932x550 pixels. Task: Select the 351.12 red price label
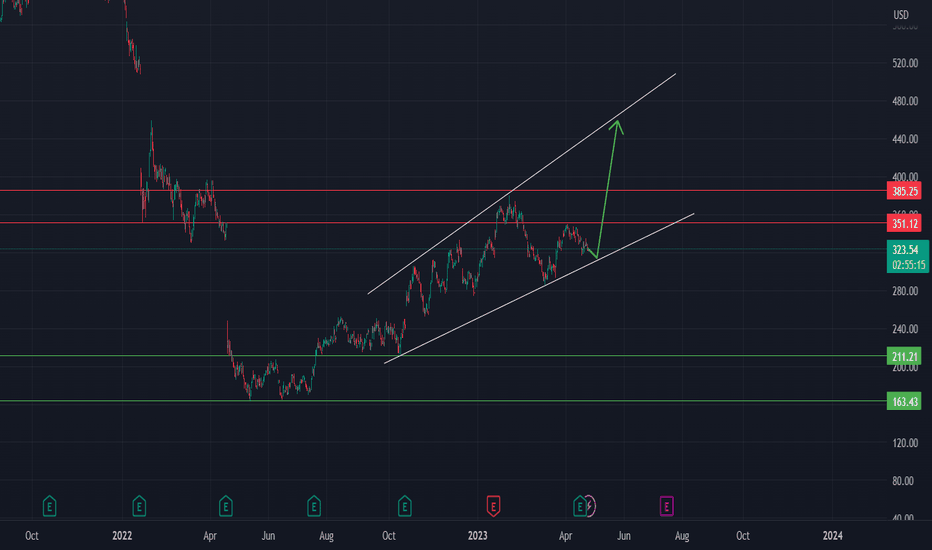point(904,224)
